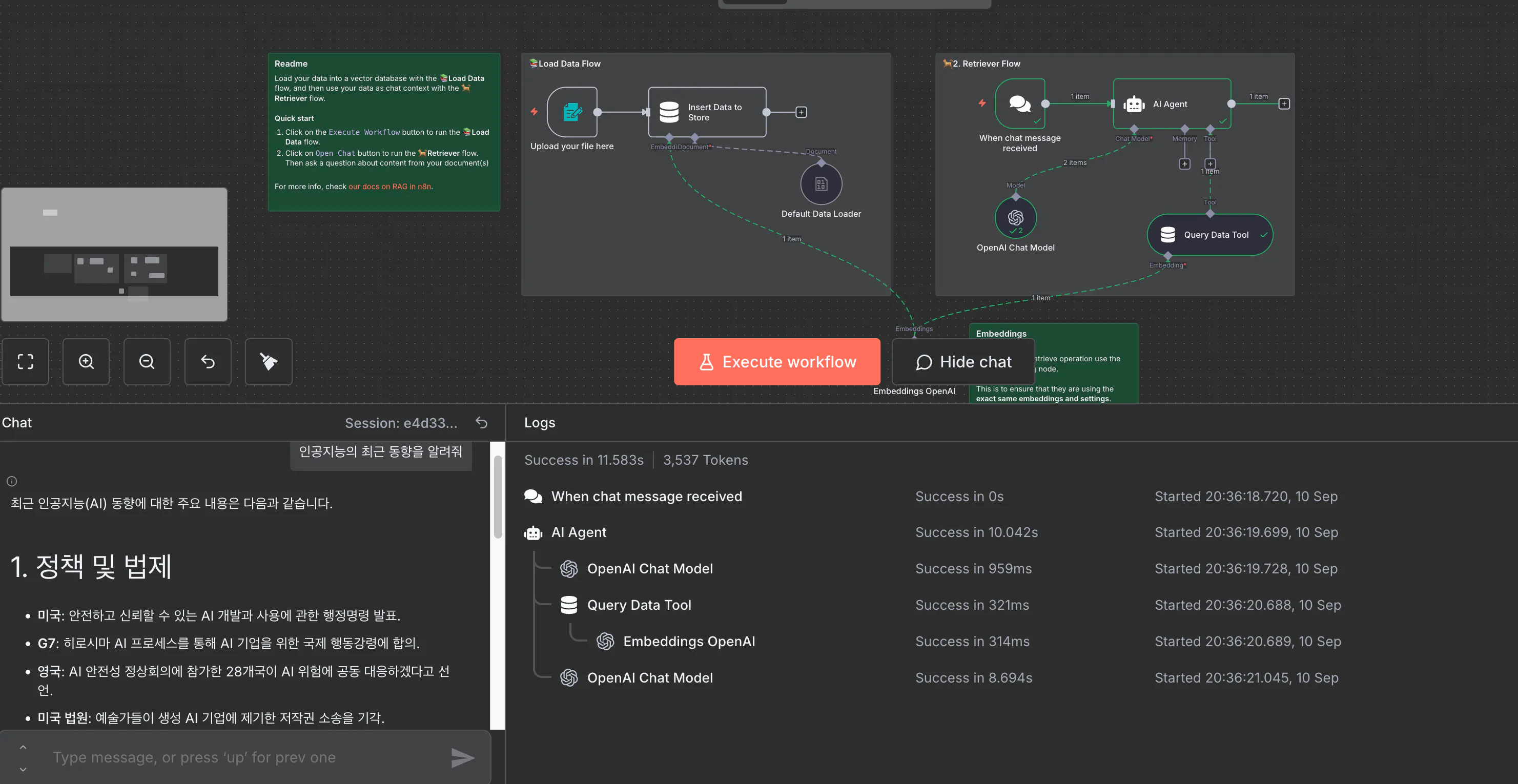
Task: Reset chat session with refresh icon
Action: tap(481, 423)
